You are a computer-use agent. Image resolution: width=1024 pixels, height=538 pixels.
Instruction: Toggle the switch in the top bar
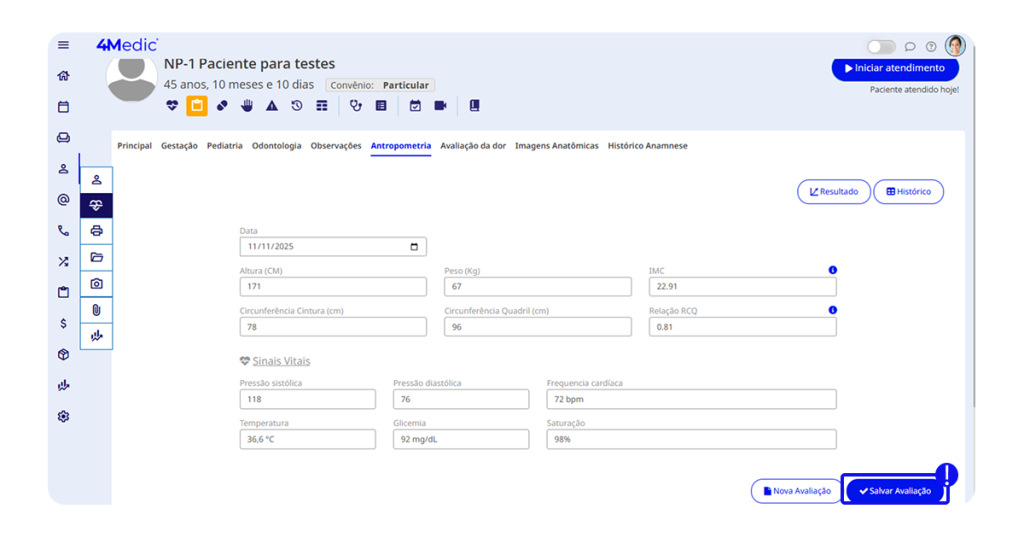881,47
